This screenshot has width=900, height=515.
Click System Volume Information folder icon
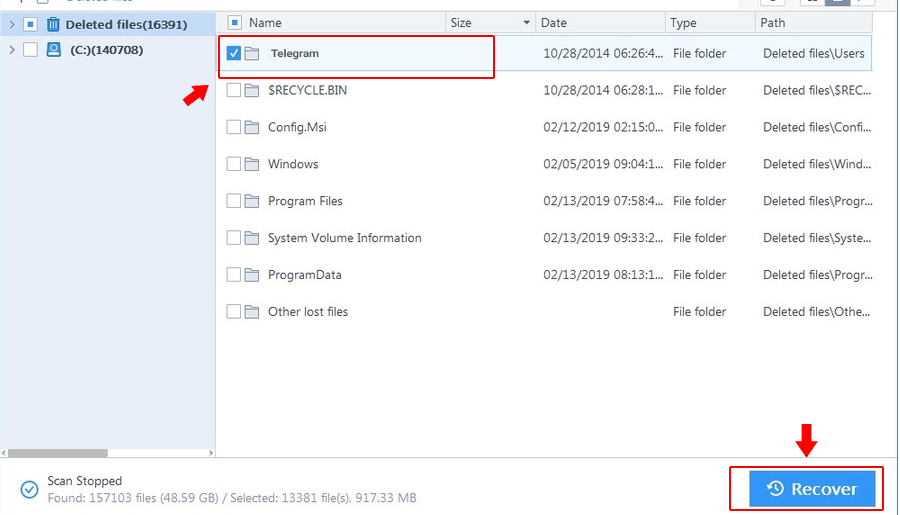252,238
